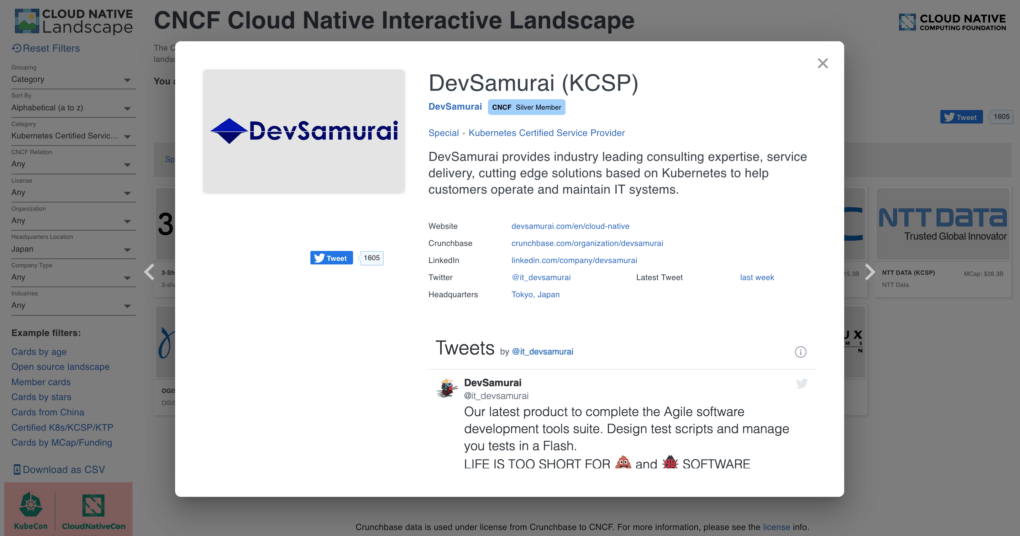Viewport: 1020px width, 536px height.
Task: Click the NTT DATA (KCSP) card
Action: click(943, 242)
